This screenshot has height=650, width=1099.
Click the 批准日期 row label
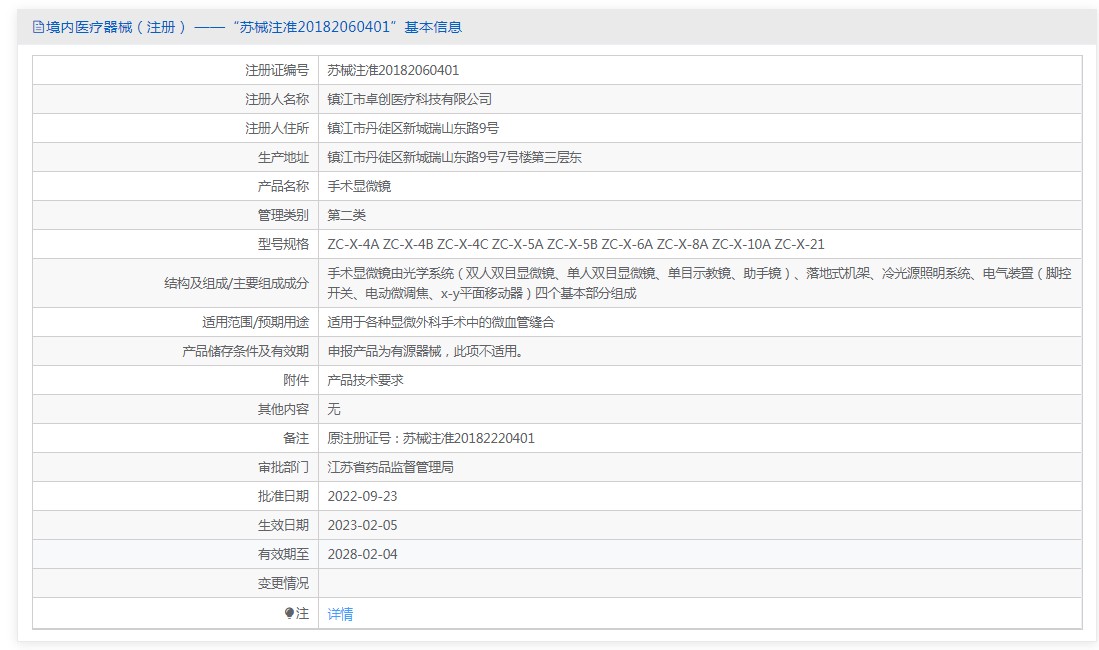(x=283, y=496)
